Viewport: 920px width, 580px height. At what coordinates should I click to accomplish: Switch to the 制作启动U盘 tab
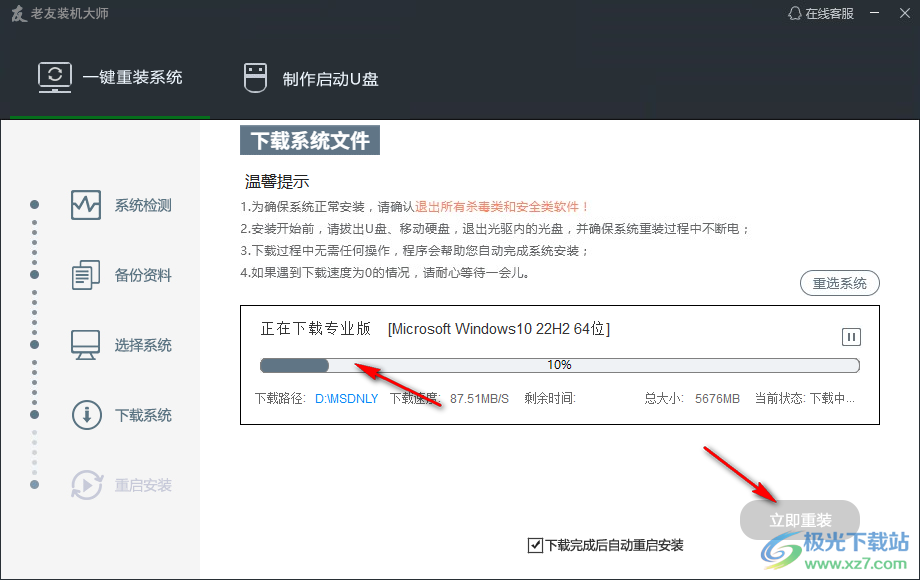click(x=311, y=78)
